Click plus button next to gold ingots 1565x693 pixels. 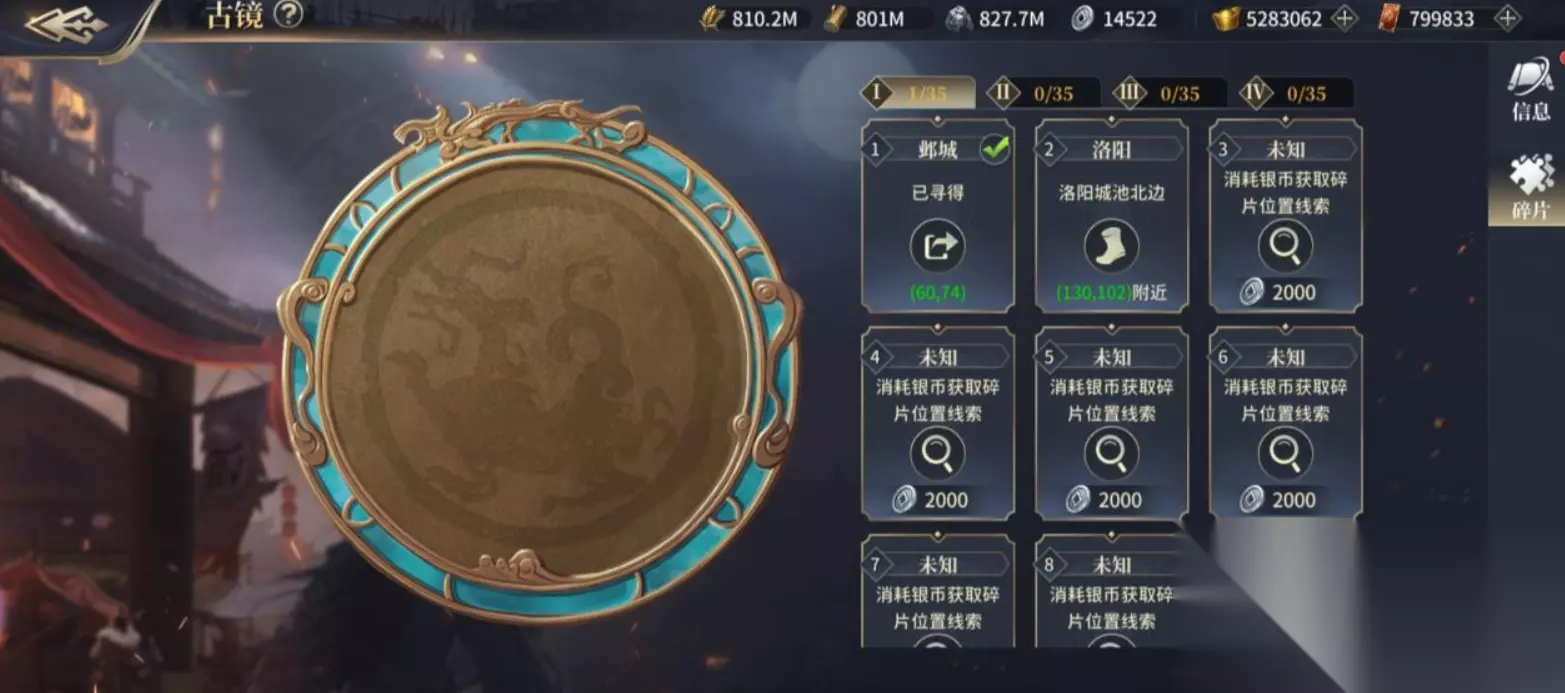[1346, 18]
